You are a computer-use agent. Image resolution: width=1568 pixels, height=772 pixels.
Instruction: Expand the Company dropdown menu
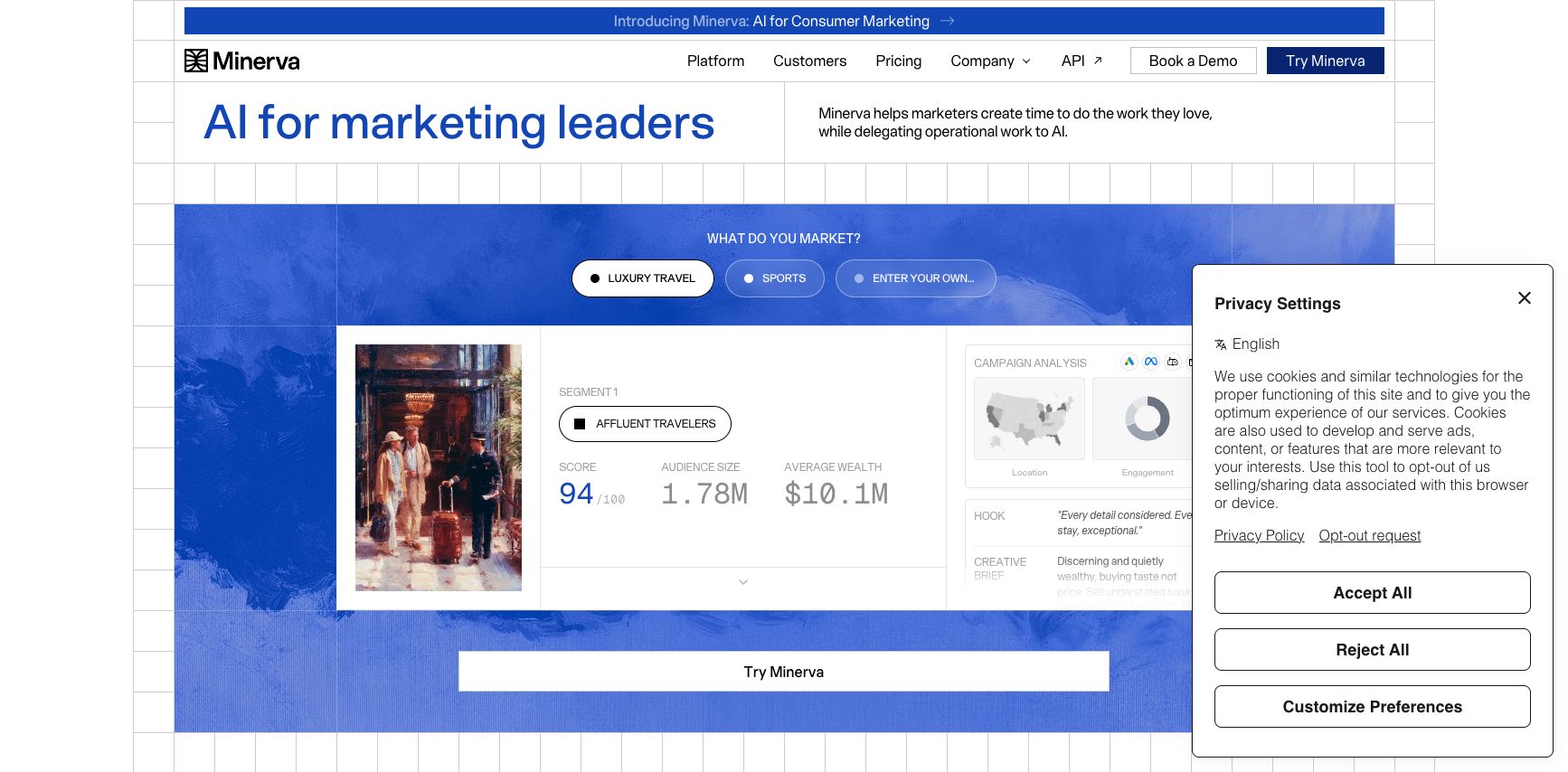click(990, 61)
